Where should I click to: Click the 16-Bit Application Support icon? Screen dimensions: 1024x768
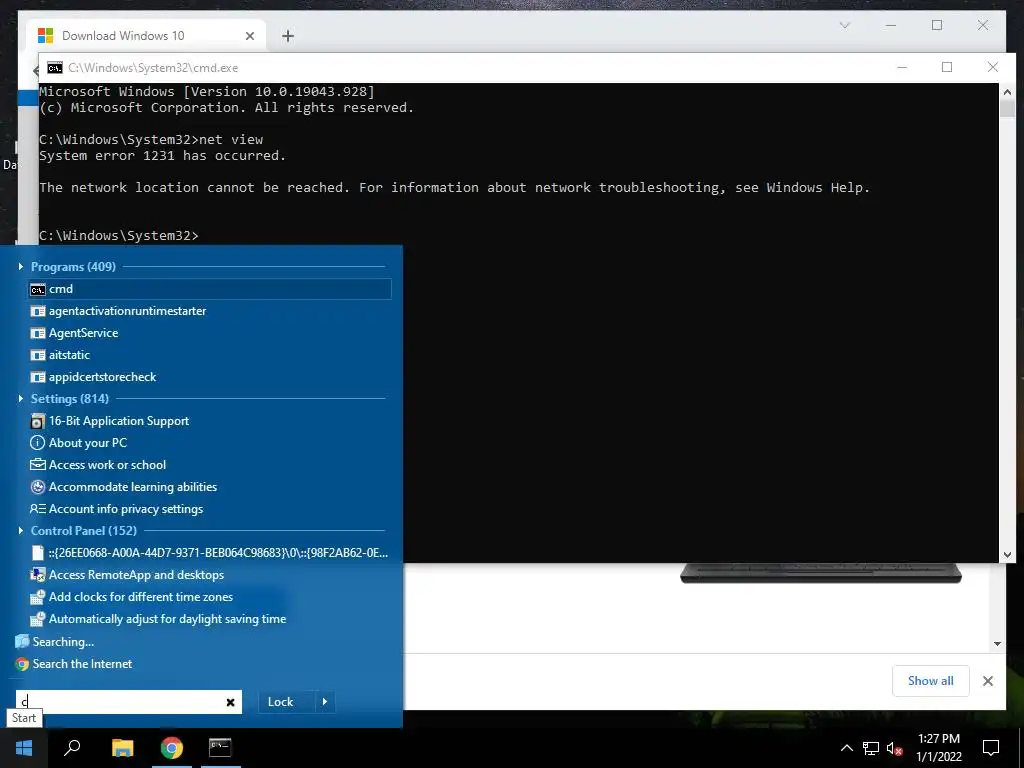point(38,421)
